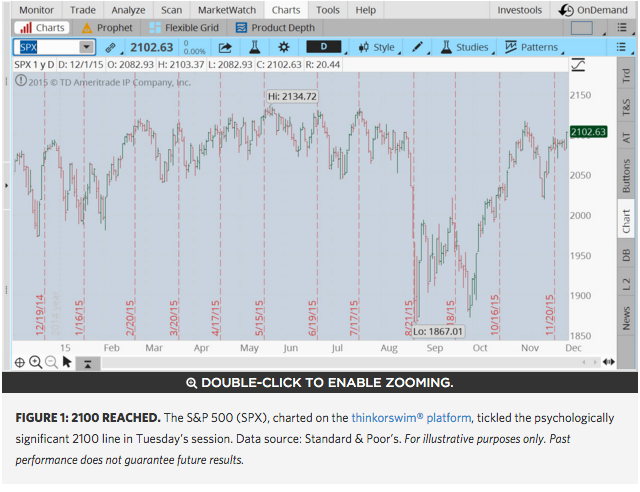
Task: Open the DB side panel
Action: click(x=626, y=255)
